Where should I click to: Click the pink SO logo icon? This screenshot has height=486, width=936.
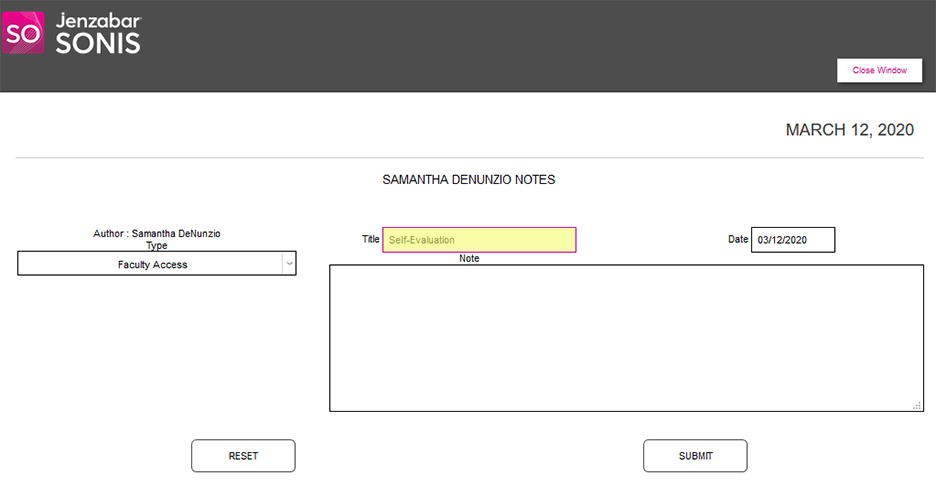point(24,32)
